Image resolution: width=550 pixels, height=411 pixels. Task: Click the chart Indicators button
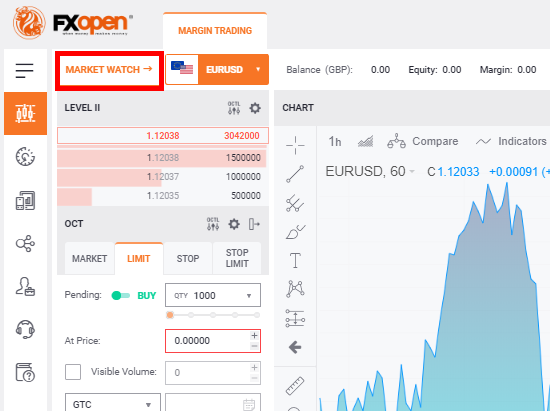[x=511, y=141]
